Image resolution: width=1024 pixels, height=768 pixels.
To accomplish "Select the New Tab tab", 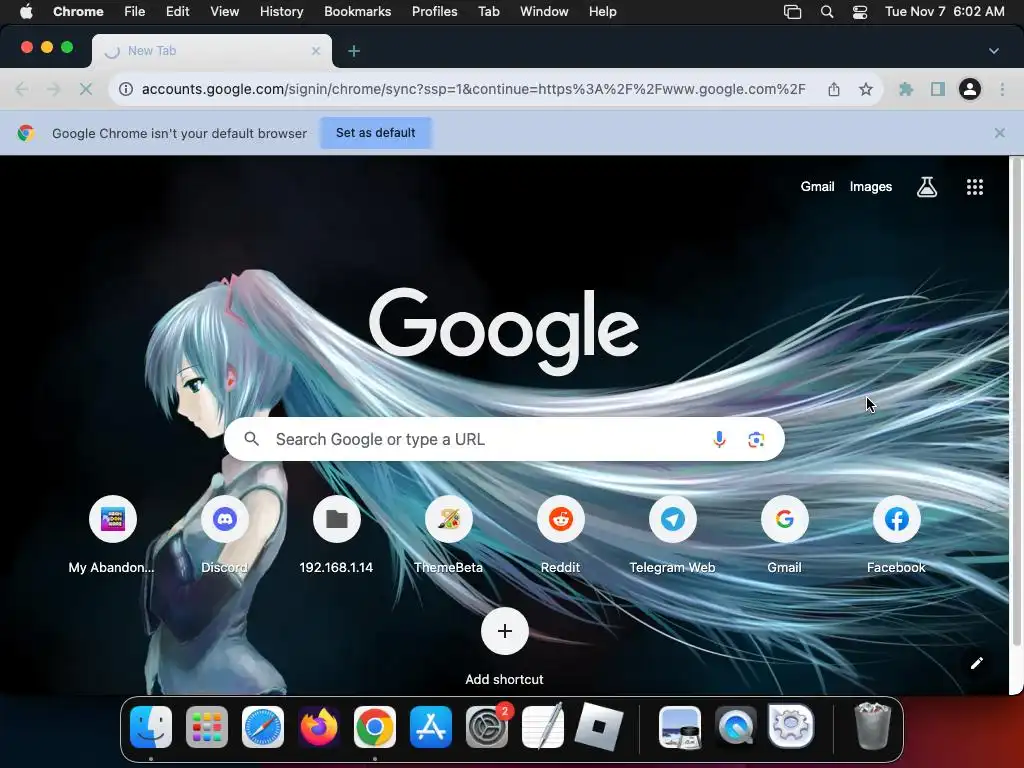I will [x=212, y=51].
